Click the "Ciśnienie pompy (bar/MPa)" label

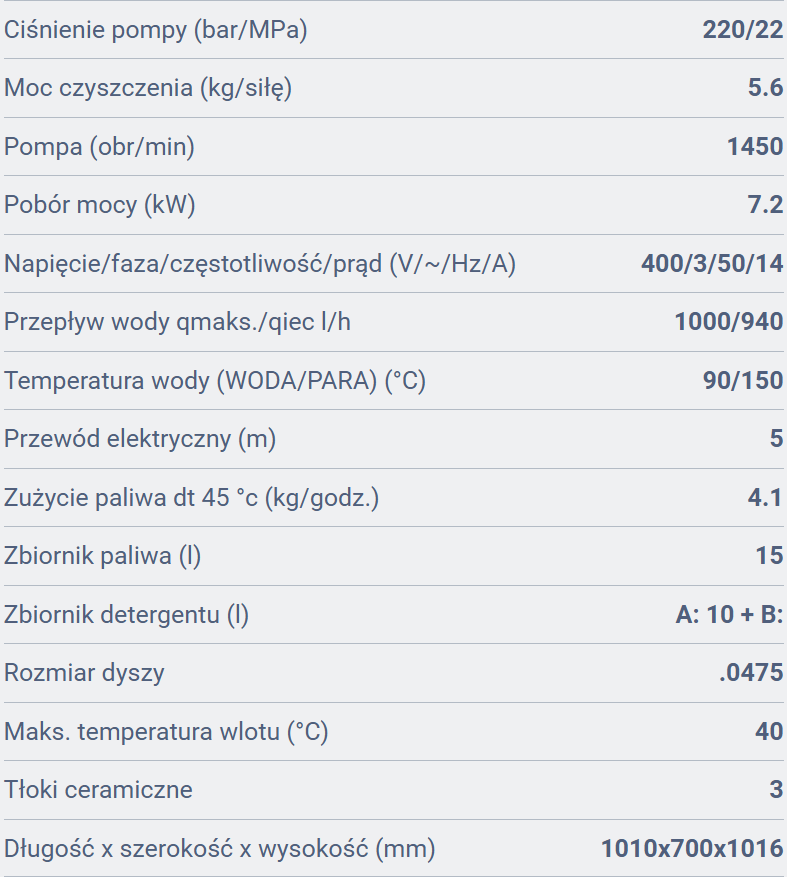pos(156,30)
